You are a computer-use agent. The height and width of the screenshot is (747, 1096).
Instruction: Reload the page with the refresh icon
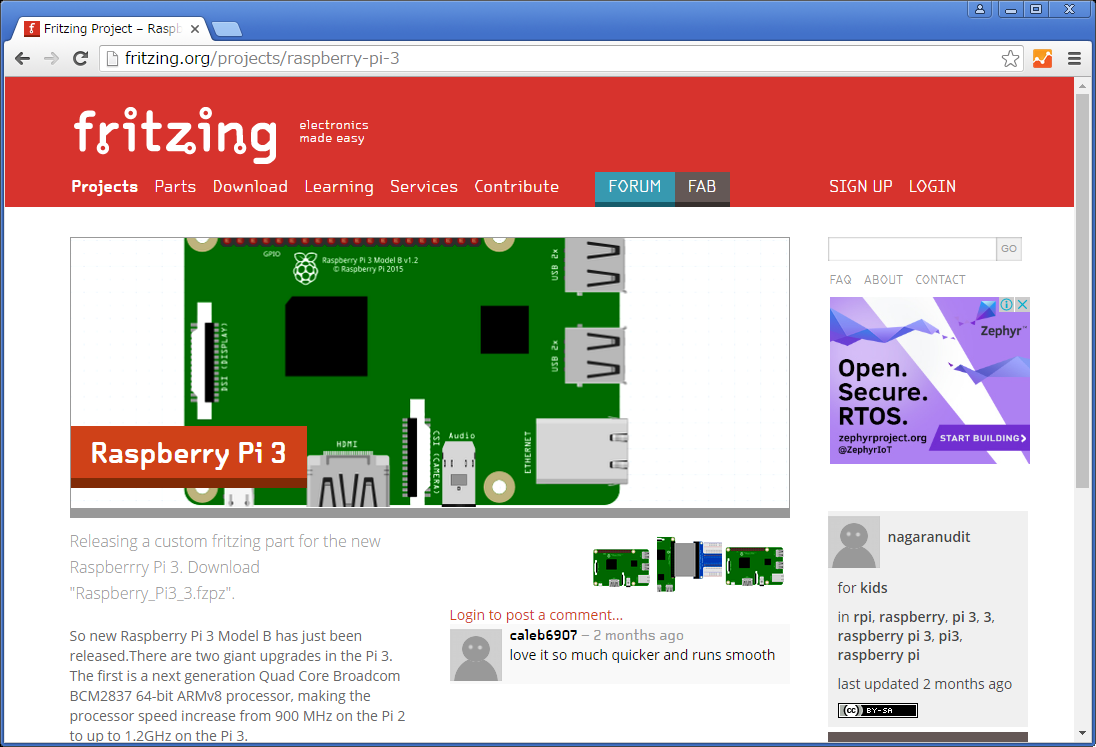click(80, 59)
